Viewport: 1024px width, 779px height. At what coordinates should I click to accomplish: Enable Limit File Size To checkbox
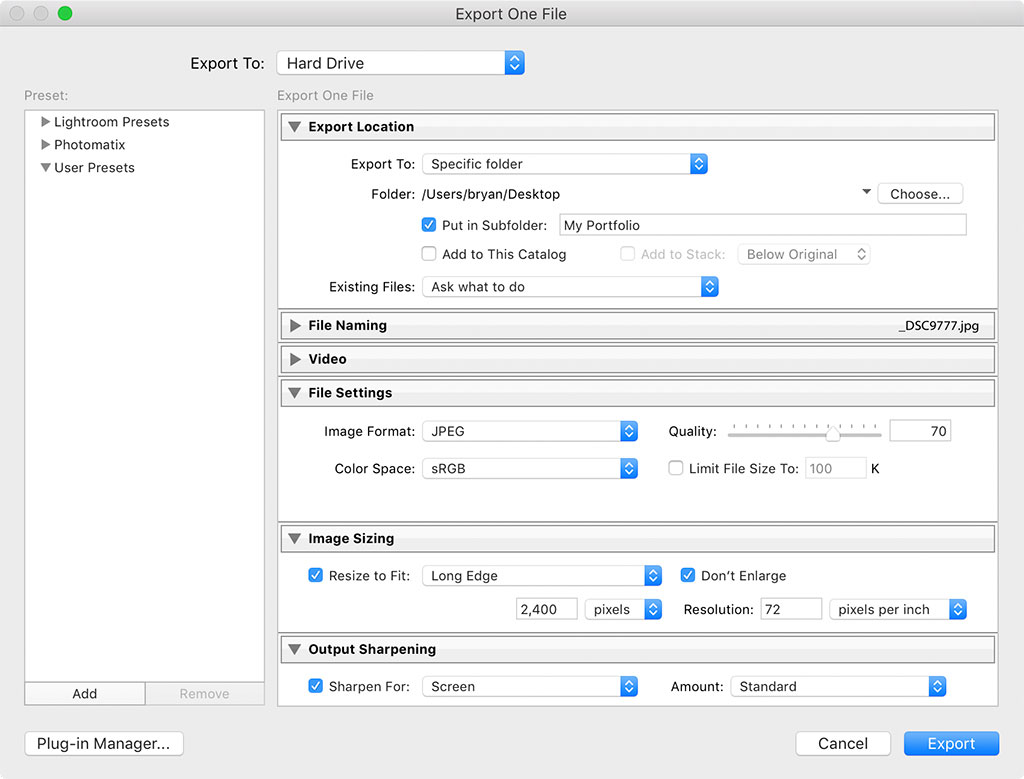(x=676, y=468)
